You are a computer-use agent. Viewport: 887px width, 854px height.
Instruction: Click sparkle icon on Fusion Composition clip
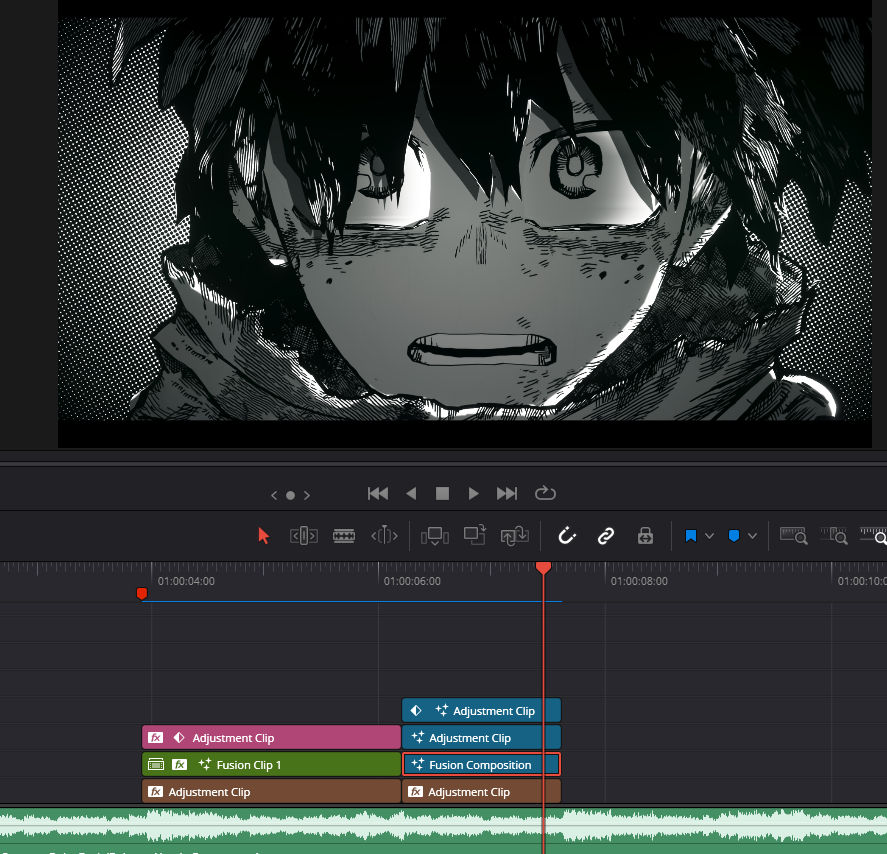click(417, 764)
